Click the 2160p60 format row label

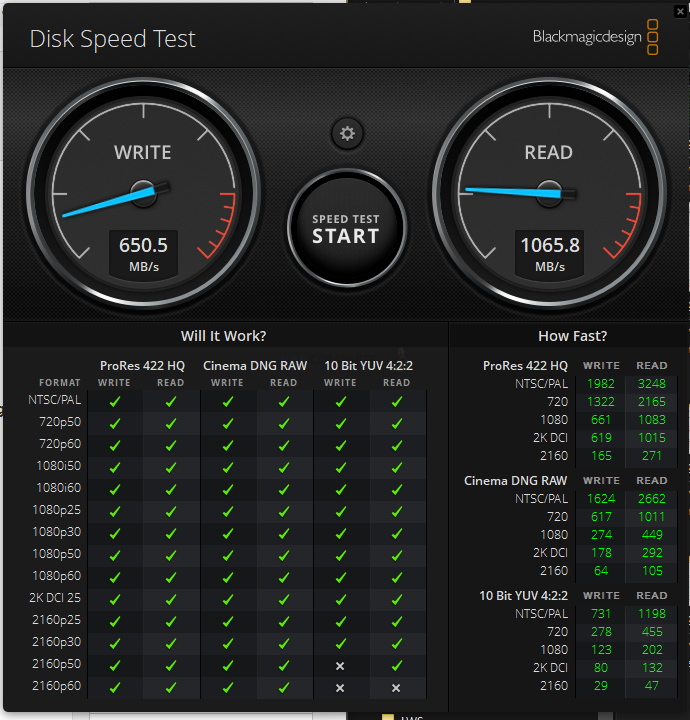[56, 686]
